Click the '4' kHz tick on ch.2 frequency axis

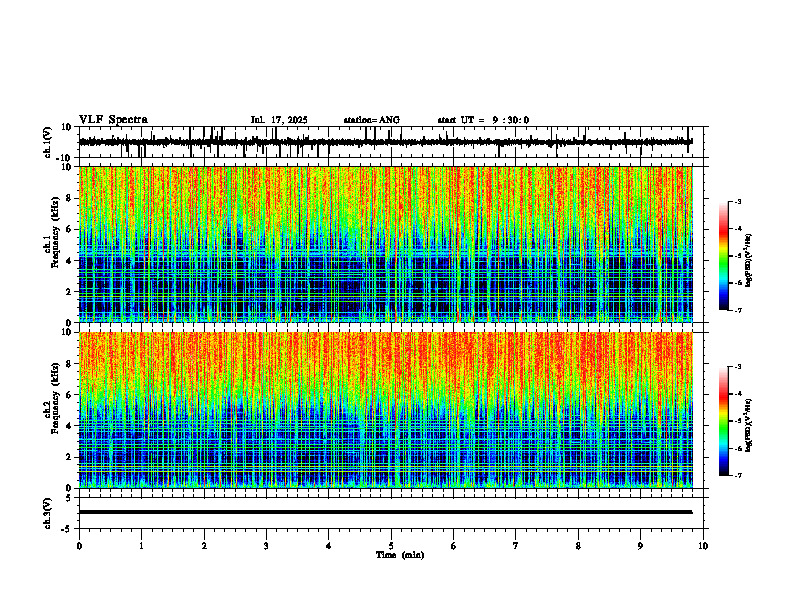tap(70, 426)
